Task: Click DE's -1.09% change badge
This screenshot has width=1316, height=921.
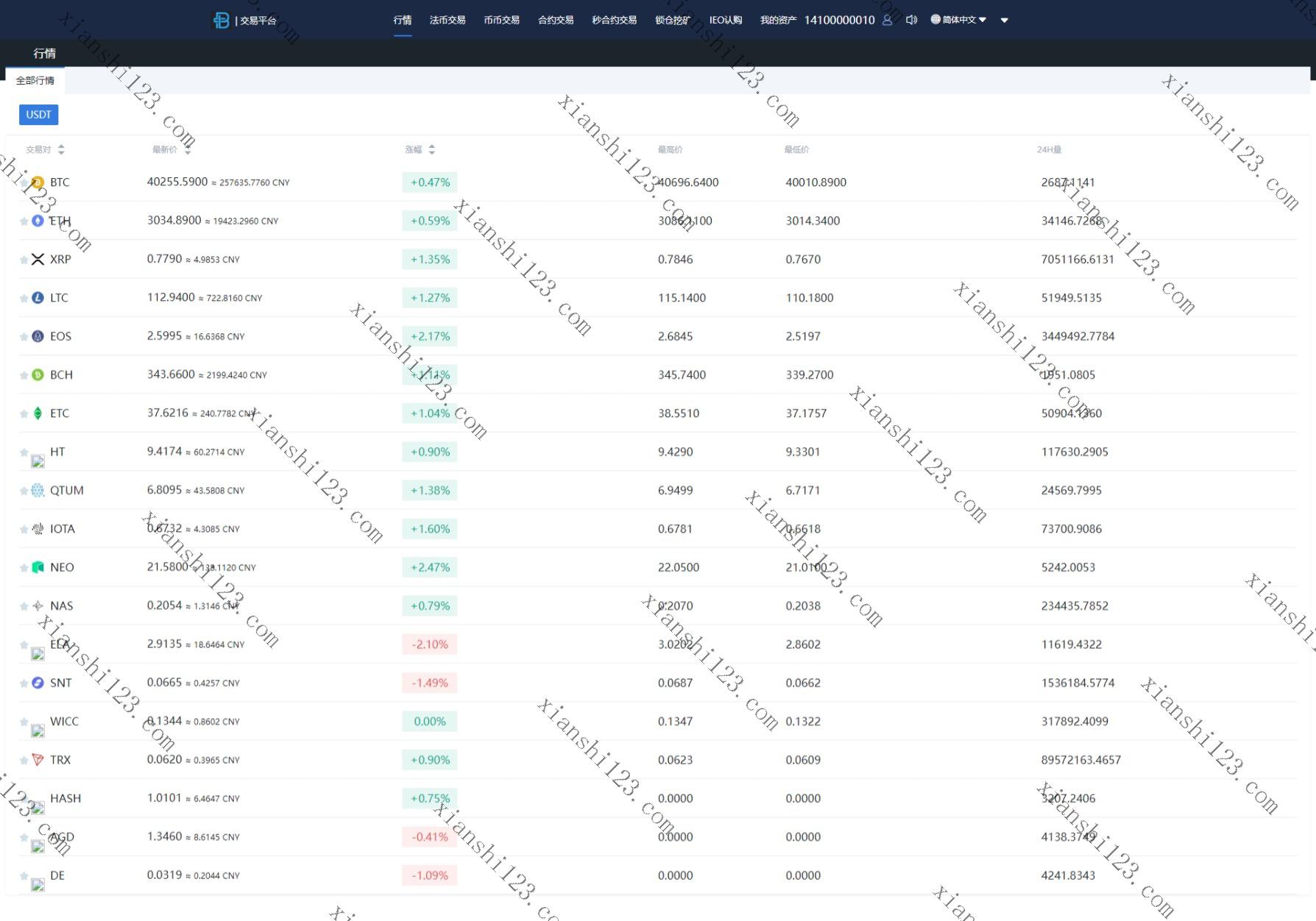Action: click(430, 875)
